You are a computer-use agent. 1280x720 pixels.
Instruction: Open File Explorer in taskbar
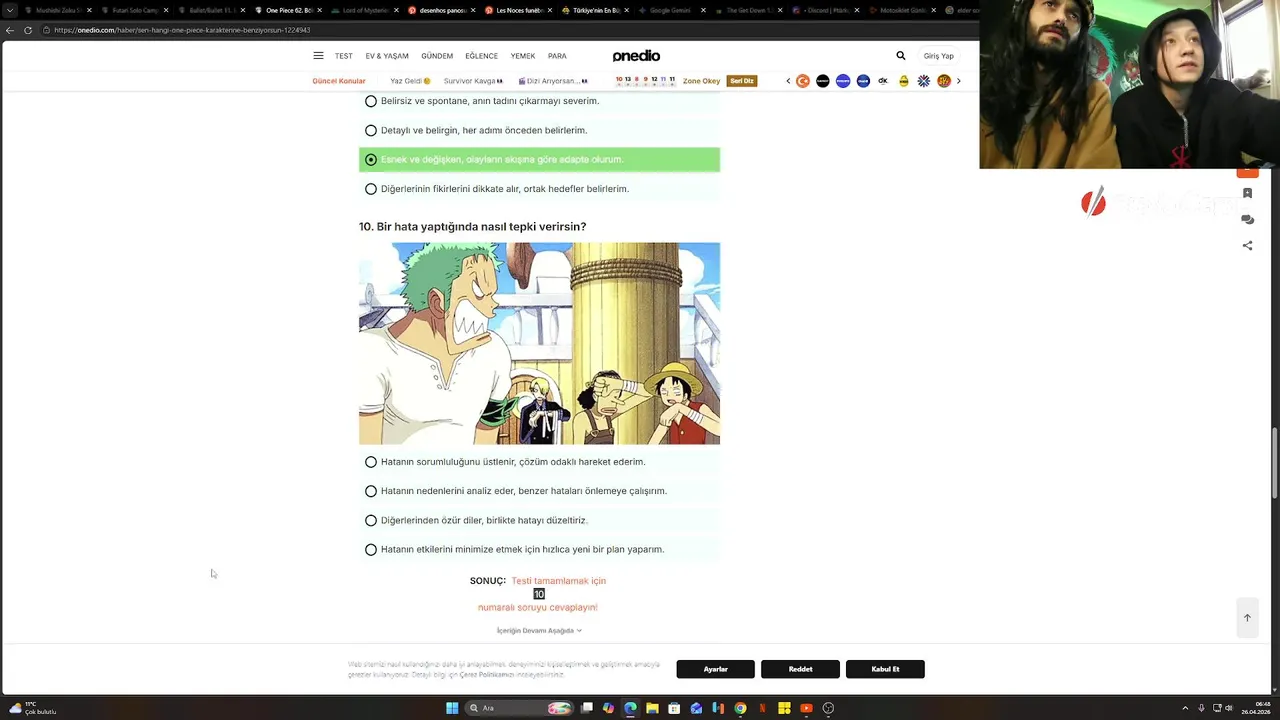[652, 708]
